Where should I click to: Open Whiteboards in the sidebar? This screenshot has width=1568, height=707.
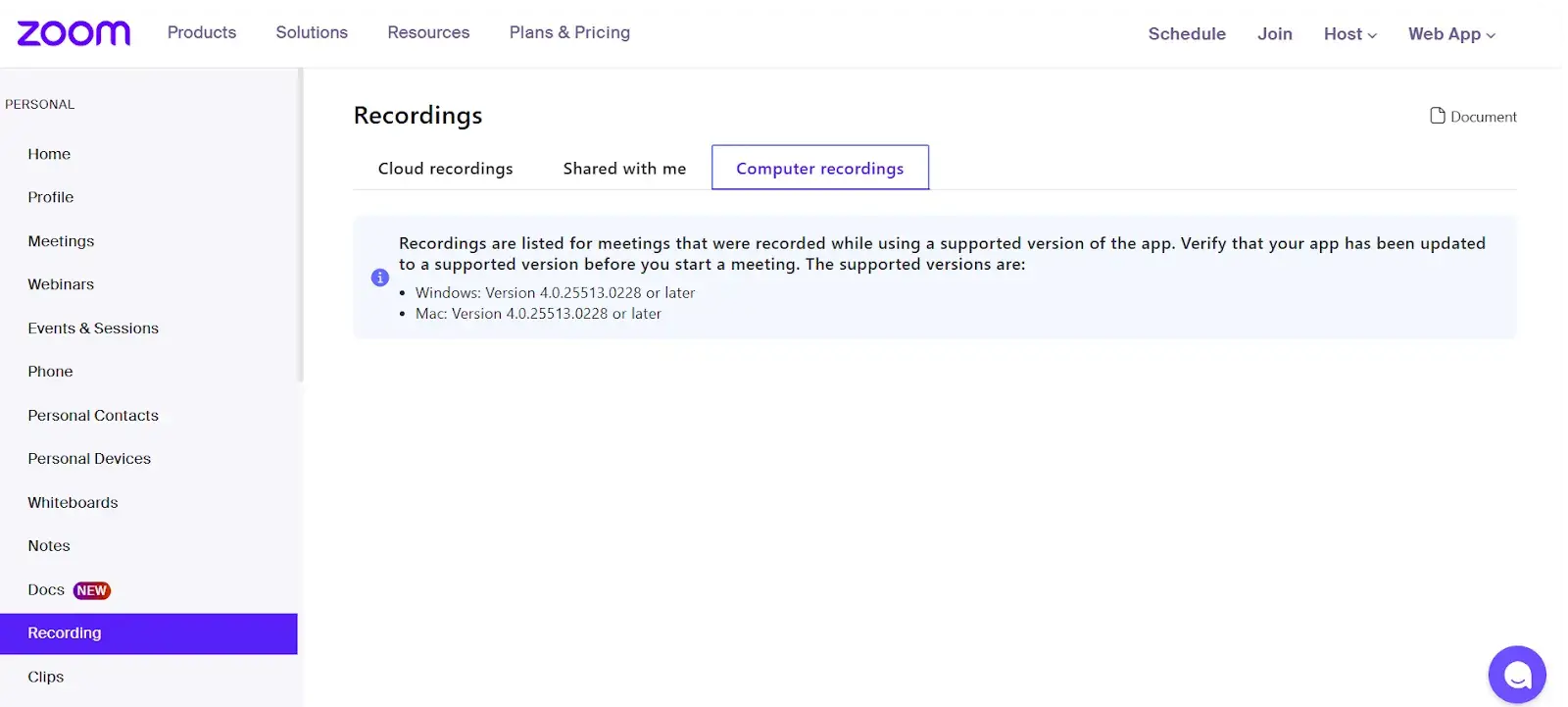coord(73,502)
